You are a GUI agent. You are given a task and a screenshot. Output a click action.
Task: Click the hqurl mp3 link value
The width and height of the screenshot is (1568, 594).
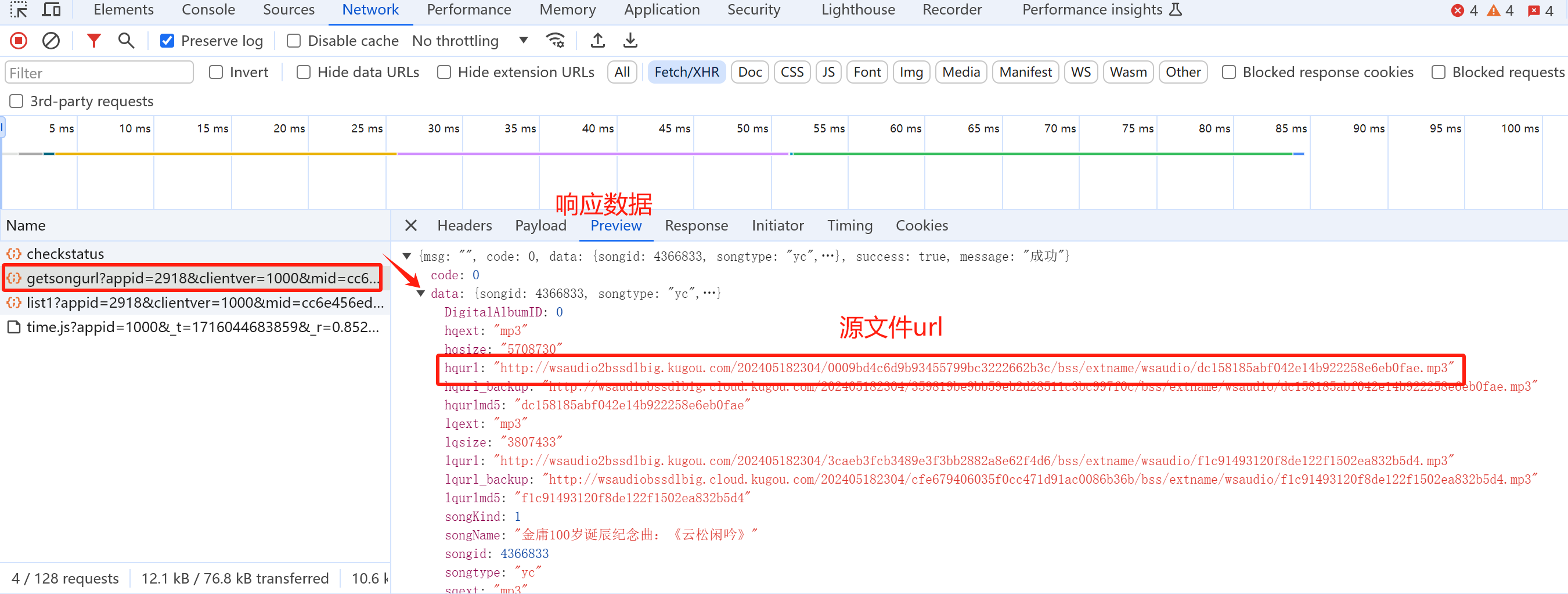974,368
